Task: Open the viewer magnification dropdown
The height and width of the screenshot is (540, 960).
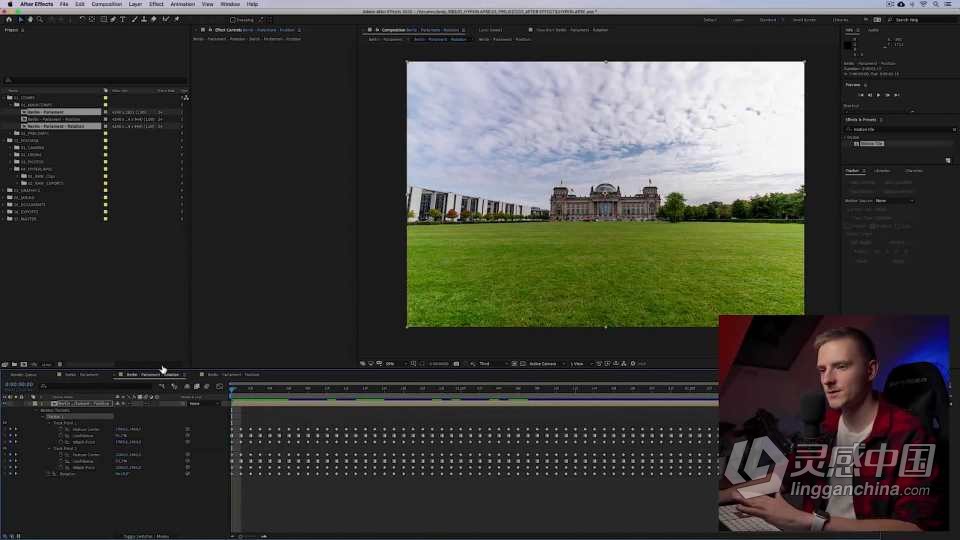Action: point(395,364)
